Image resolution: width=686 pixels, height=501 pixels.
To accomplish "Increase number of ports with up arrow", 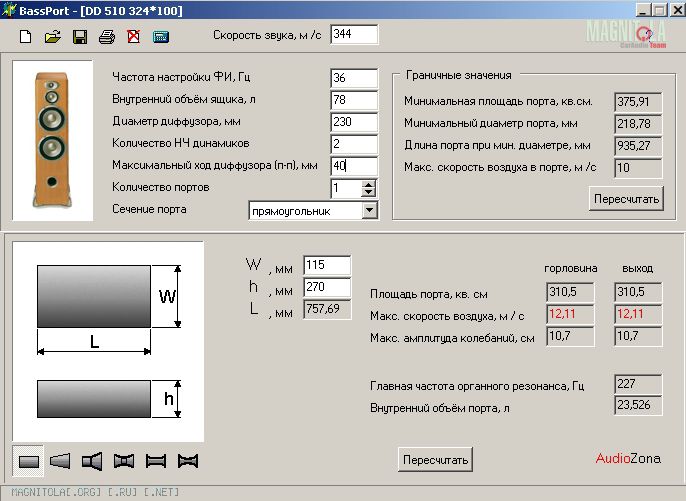I will pyautogui.click(x=369, y=185).
